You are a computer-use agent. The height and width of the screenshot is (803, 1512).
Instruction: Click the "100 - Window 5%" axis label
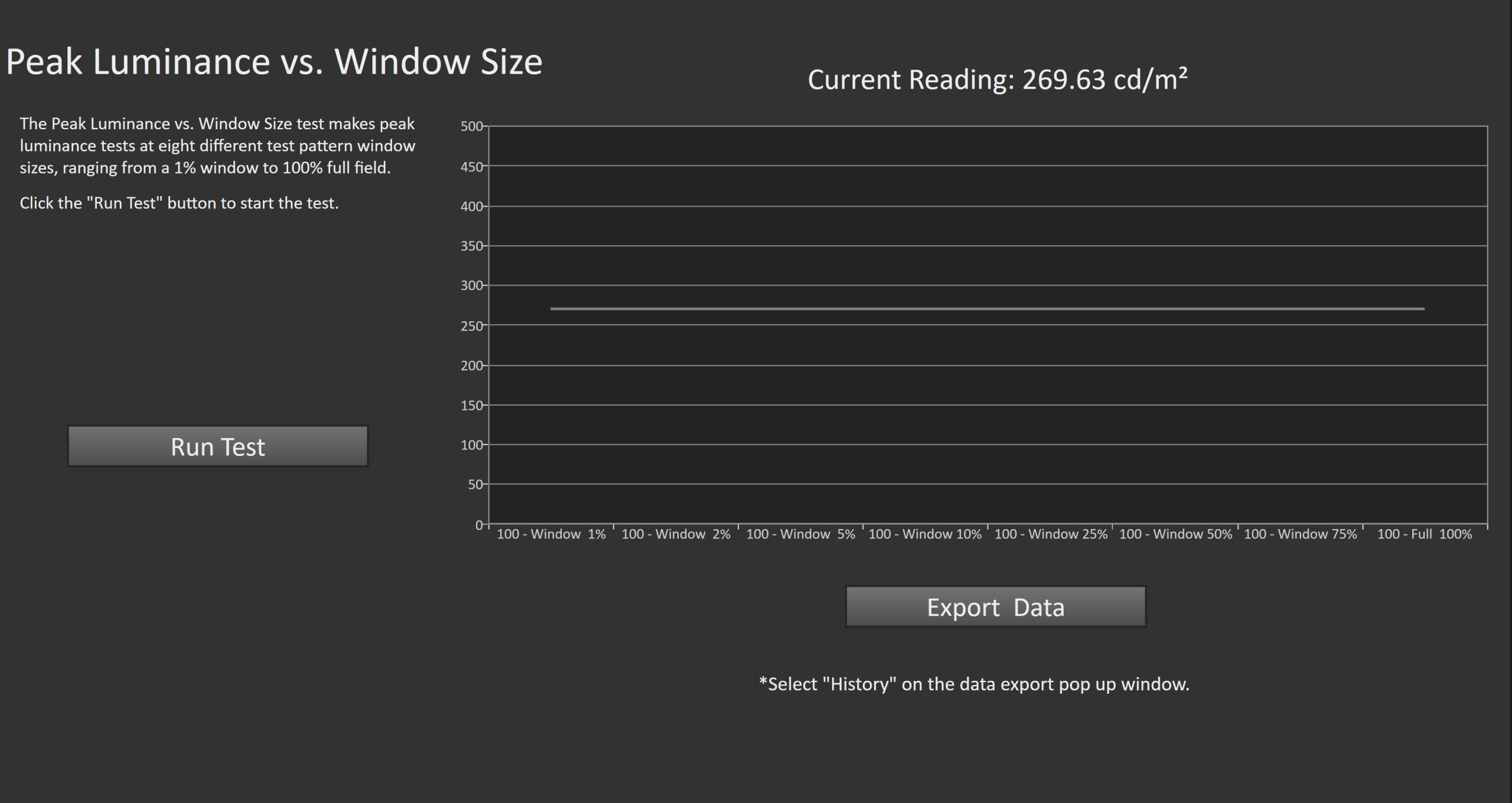pyautogui.click(x=800, y=534)
